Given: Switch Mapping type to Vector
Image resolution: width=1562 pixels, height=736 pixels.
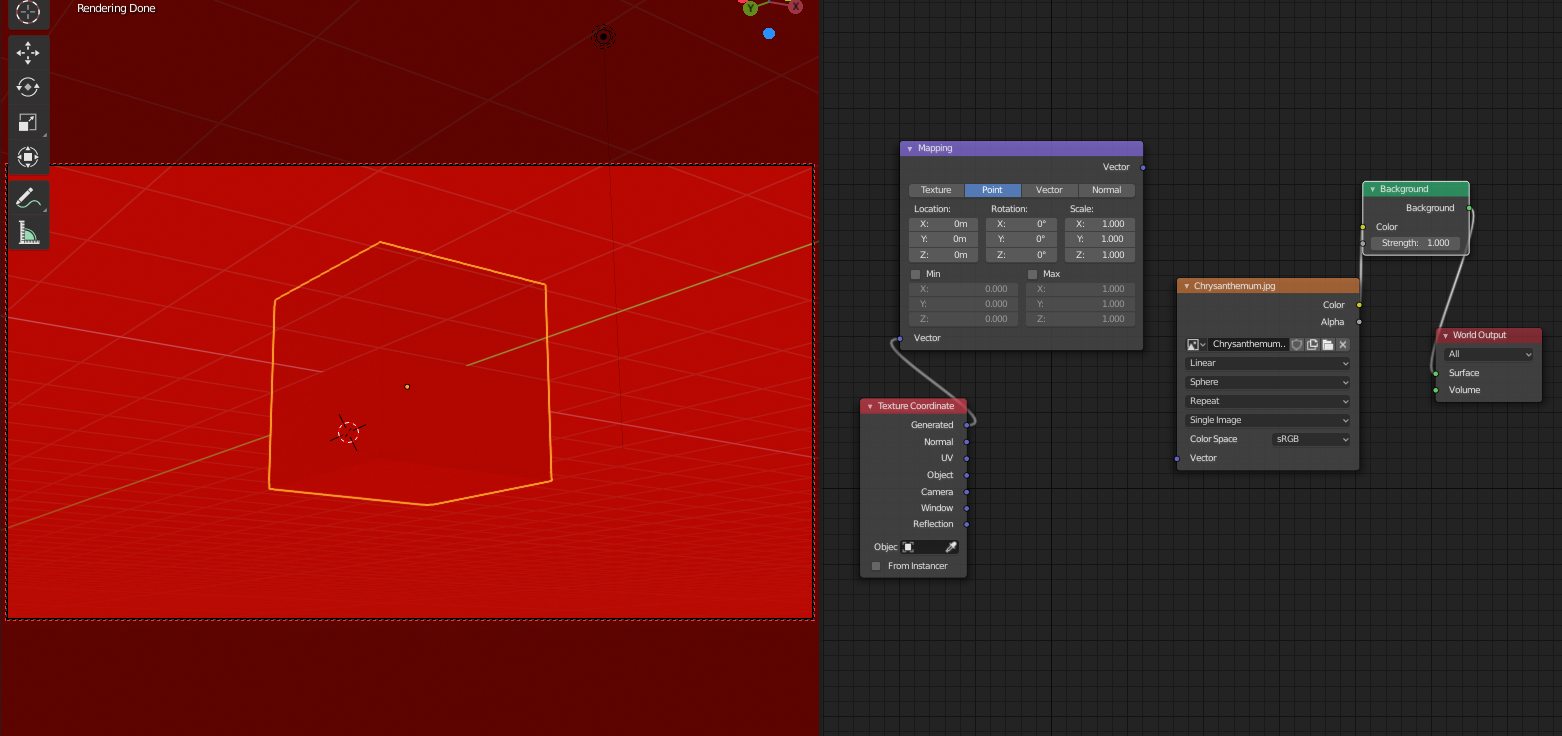Looking at the screenshot, I should (x=1049, y=190).
